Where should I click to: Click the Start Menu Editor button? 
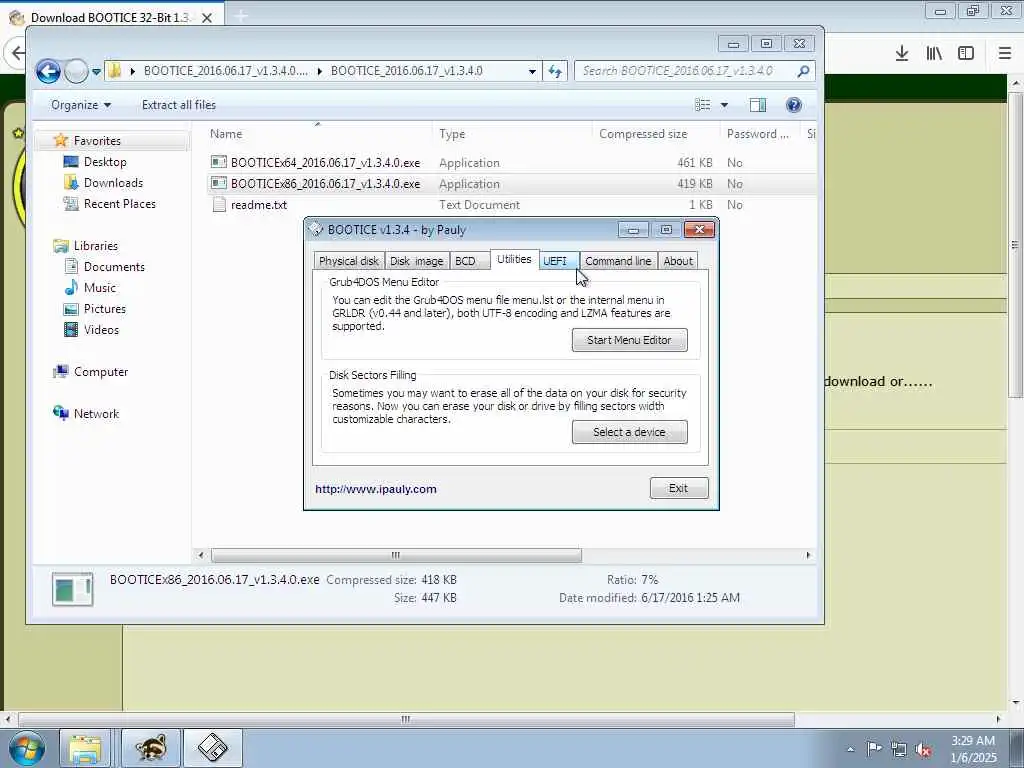pos(630,340)
